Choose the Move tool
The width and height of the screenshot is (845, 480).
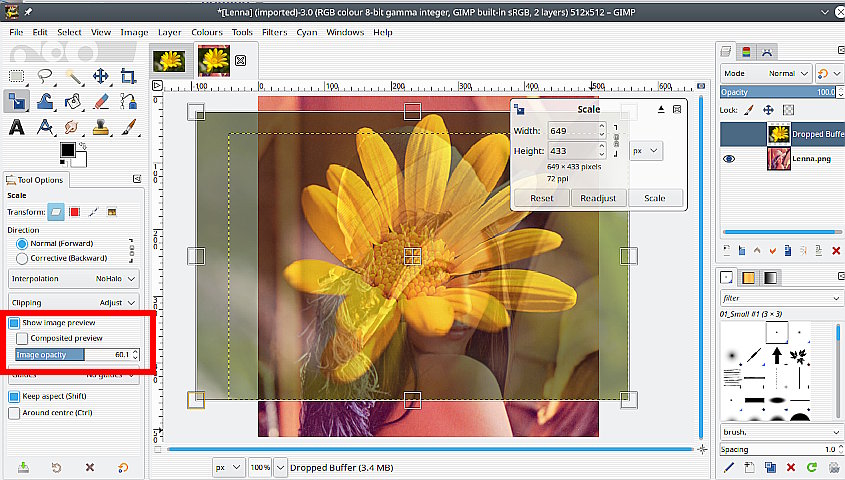(x=100, y=76)
